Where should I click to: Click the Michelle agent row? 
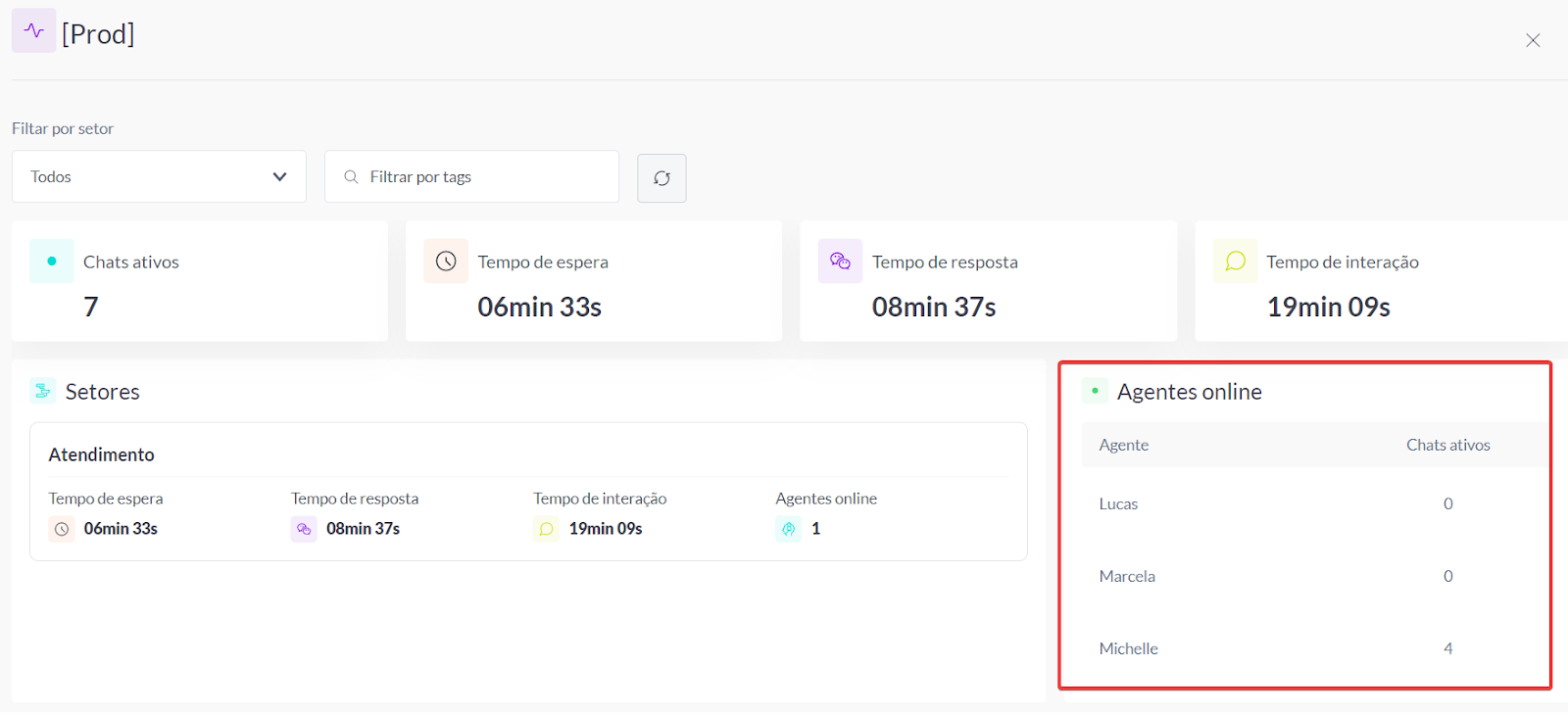[x=1128, y=649]
